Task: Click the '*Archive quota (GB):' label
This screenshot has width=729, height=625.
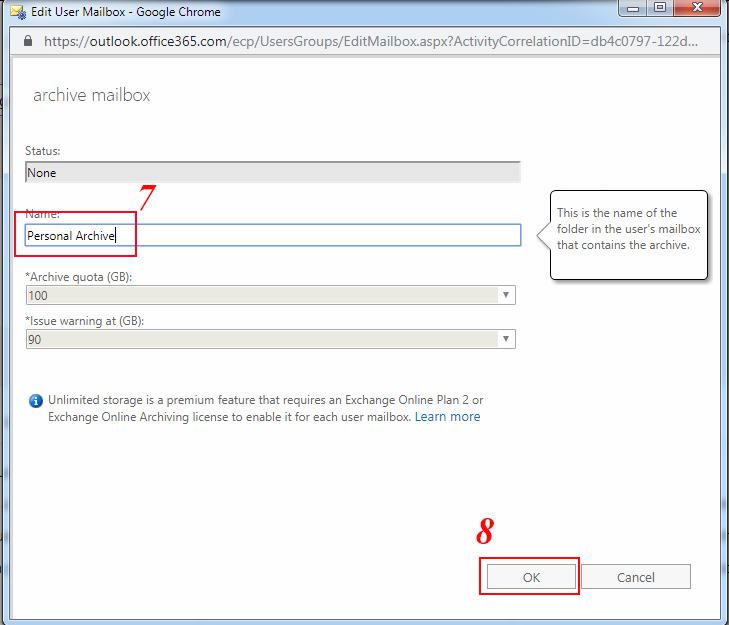Action: click(79, 277)
